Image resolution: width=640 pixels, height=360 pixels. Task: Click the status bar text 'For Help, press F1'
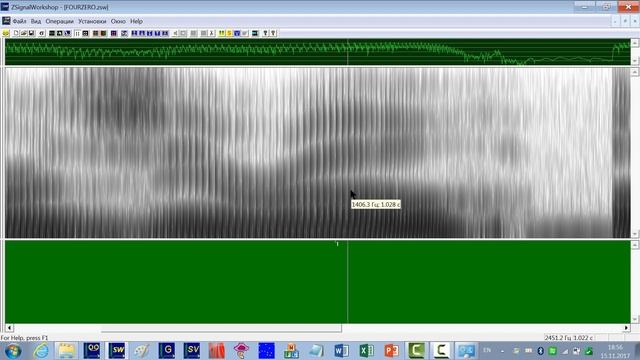click(x=24, y=338)
